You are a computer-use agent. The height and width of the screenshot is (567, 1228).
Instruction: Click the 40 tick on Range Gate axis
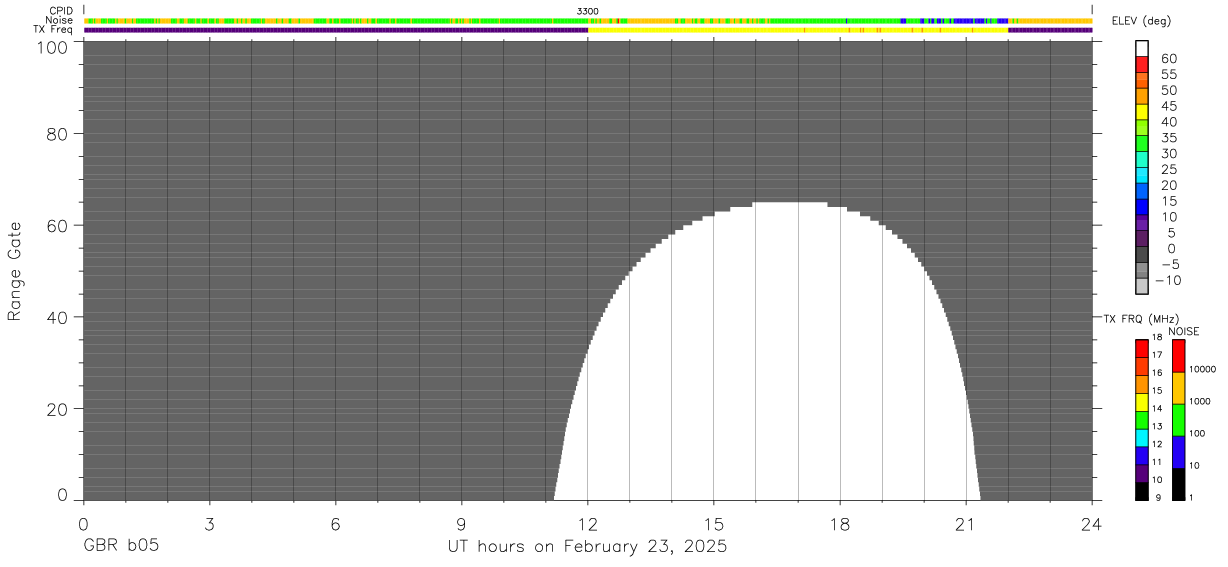pyautogui.click(x=57, y=317)
